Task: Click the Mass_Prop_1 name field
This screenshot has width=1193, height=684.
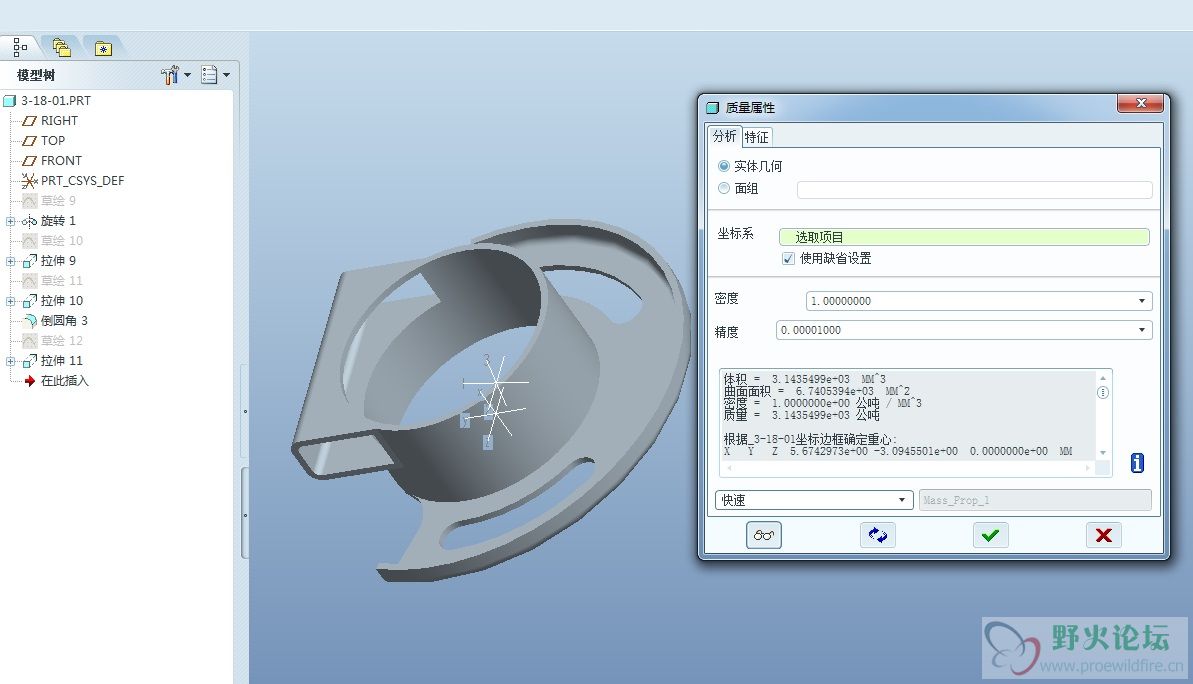Action: (1035, 500)
